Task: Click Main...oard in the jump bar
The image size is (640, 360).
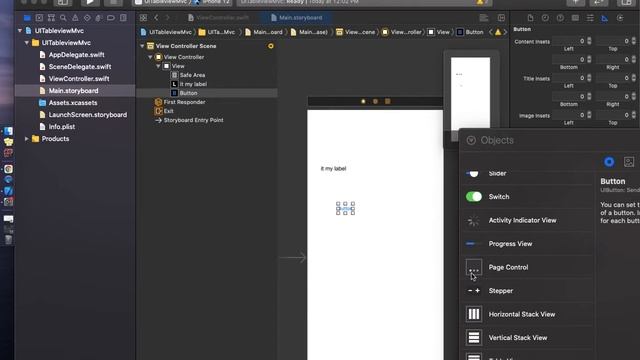Action: pyautogui.click(x=264, y=32)
